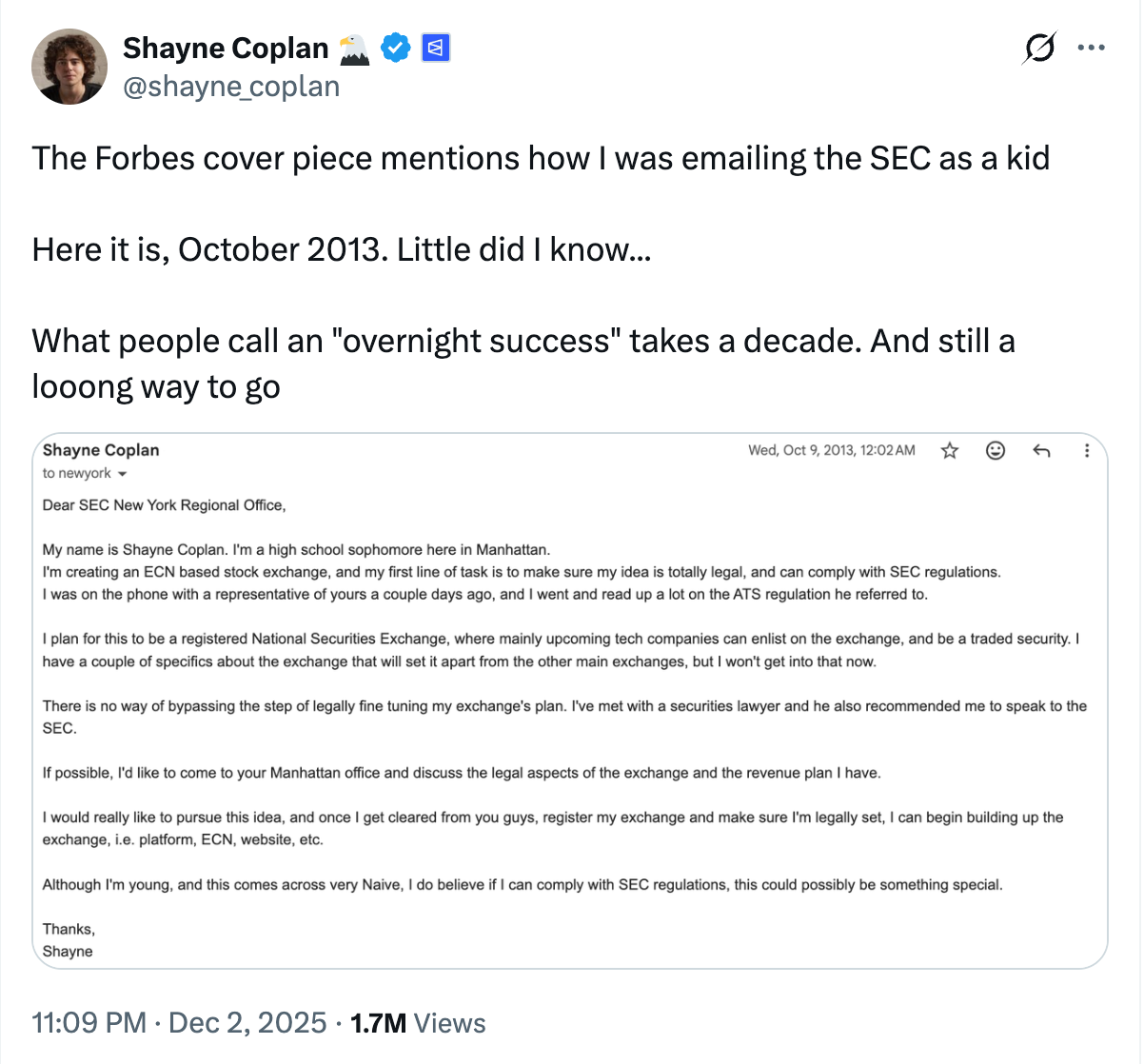
Task: Open Grok explanation icon for this post
Action: (1039, 47)
